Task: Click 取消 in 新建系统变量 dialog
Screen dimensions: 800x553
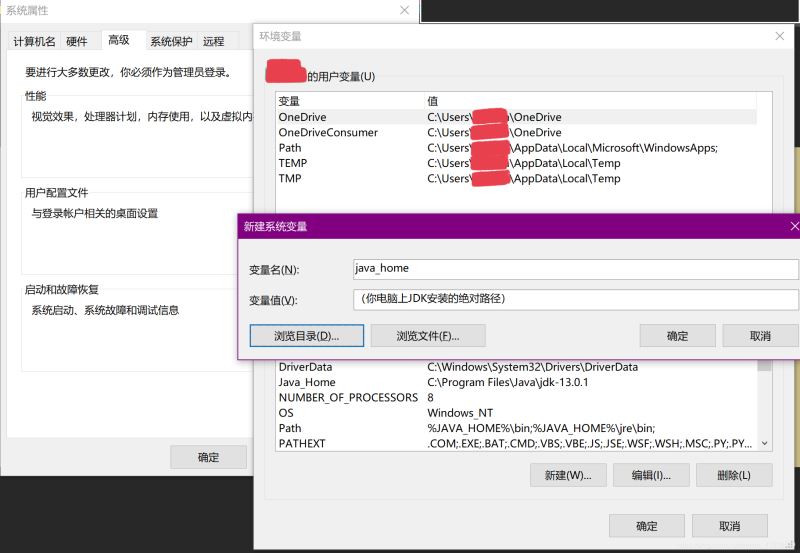Action: 760,336
